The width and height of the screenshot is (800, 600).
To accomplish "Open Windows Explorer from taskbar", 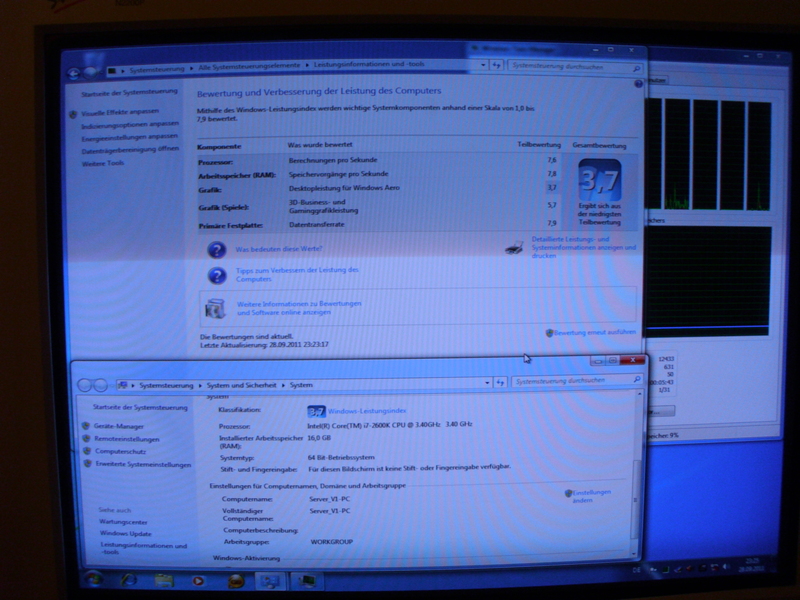I will click(164, 581).
